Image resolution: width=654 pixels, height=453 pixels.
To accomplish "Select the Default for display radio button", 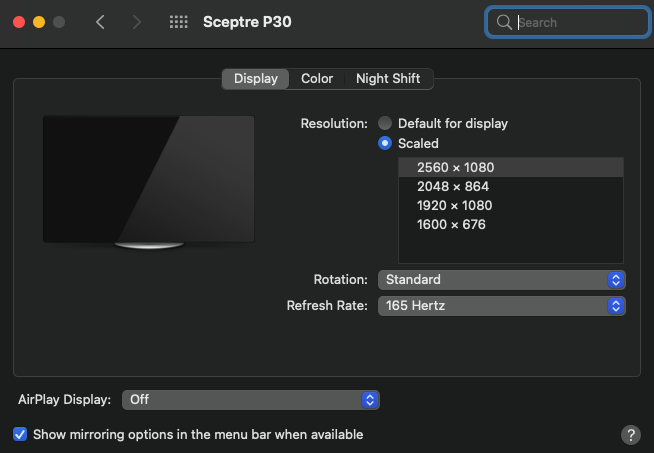I will (385, 124).
